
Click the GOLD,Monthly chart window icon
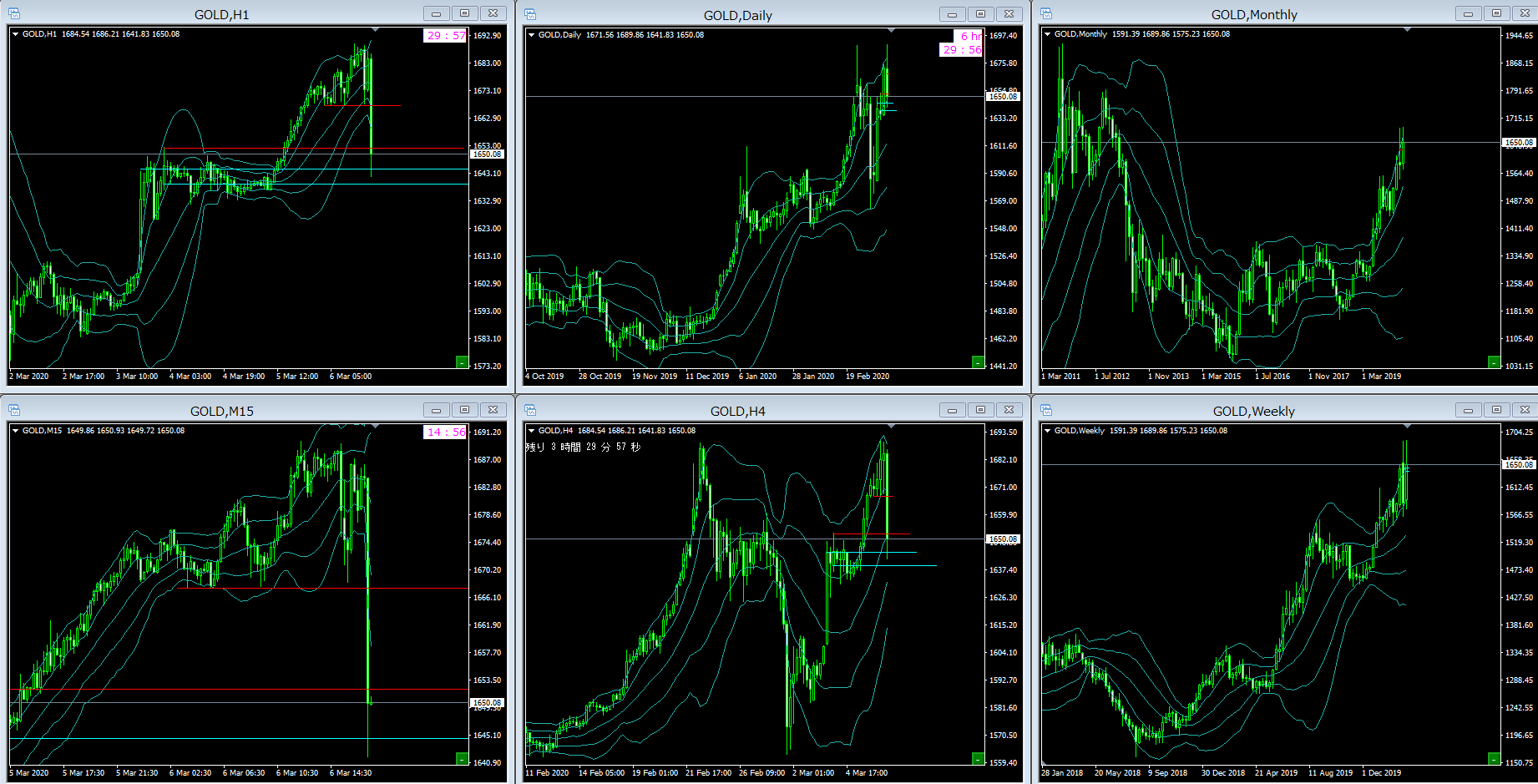click(x=1046, y=13)
